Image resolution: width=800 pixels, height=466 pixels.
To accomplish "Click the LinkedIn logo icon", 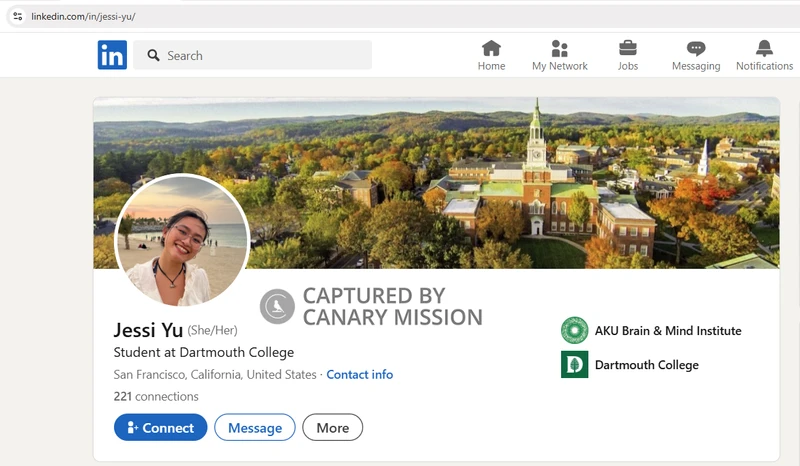I will [x=112, y=55].
